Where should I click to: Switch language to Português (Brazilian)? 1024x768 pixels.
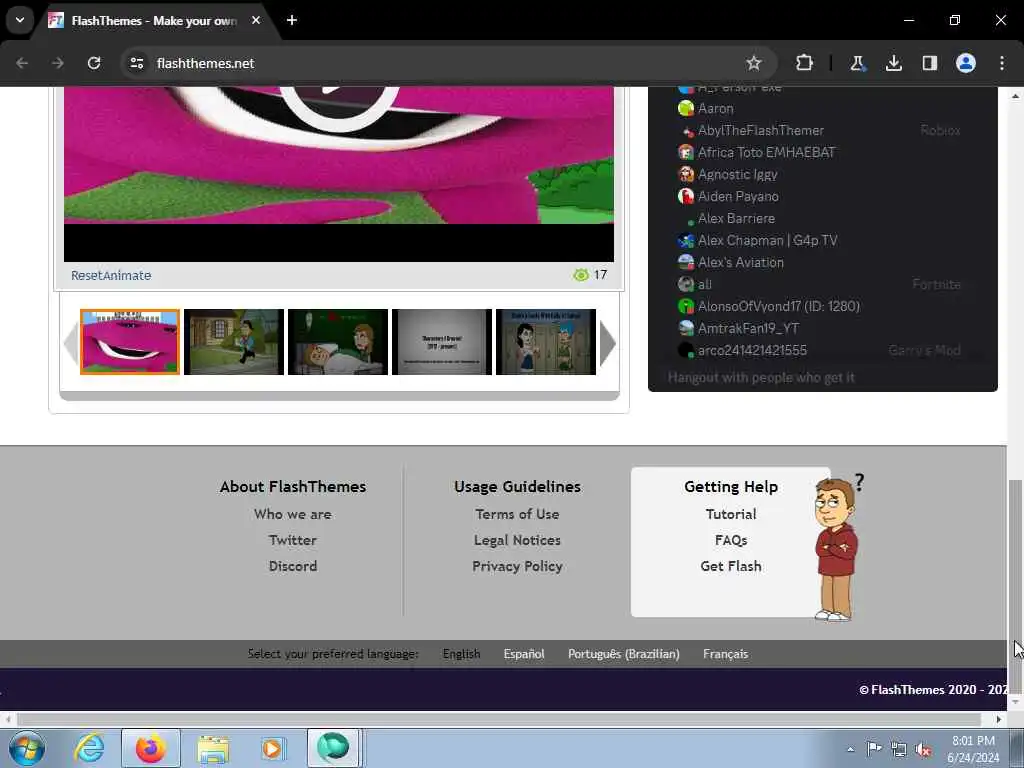(x=624, y=654)
